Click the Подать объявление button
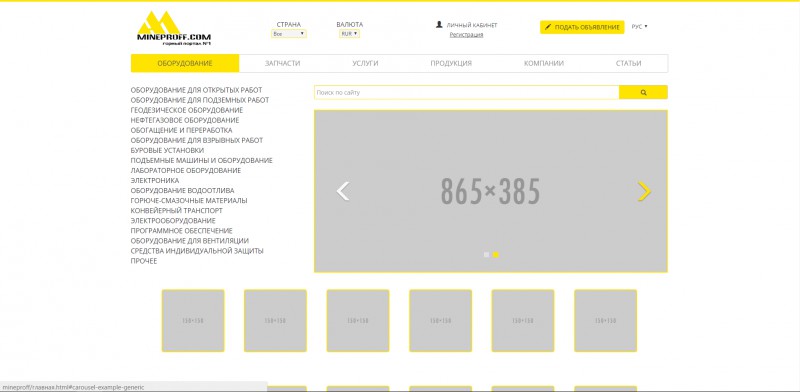 click(582, 27)
